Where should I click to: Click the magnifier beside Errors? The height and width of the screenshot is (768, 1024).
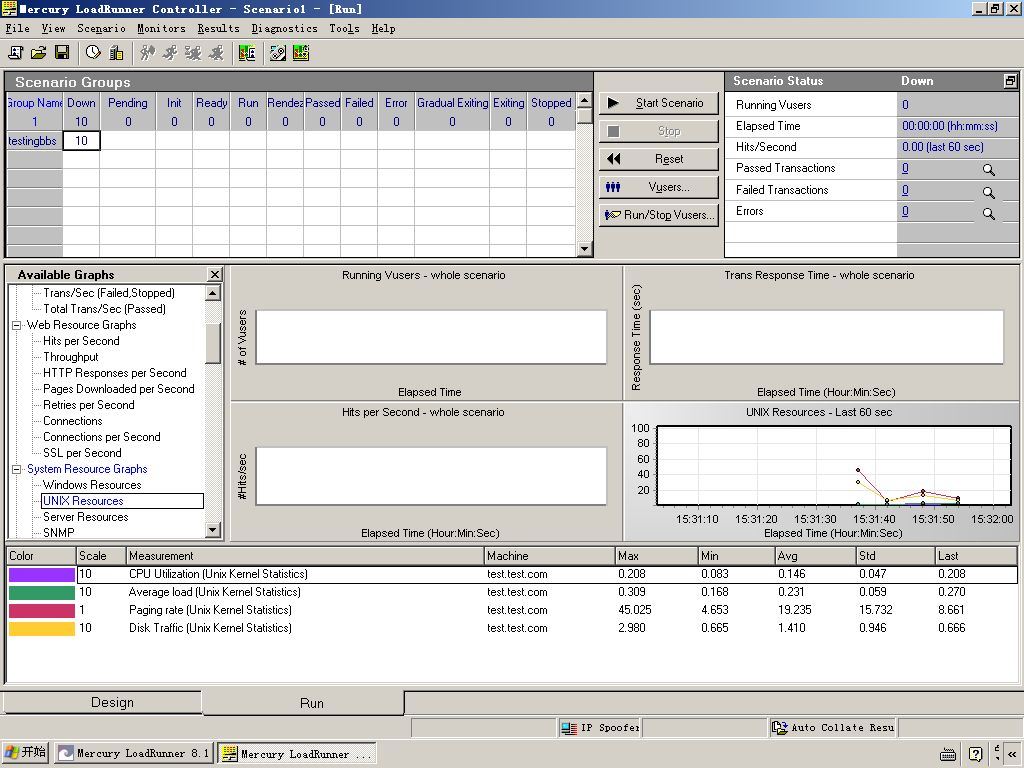point(989,214)
